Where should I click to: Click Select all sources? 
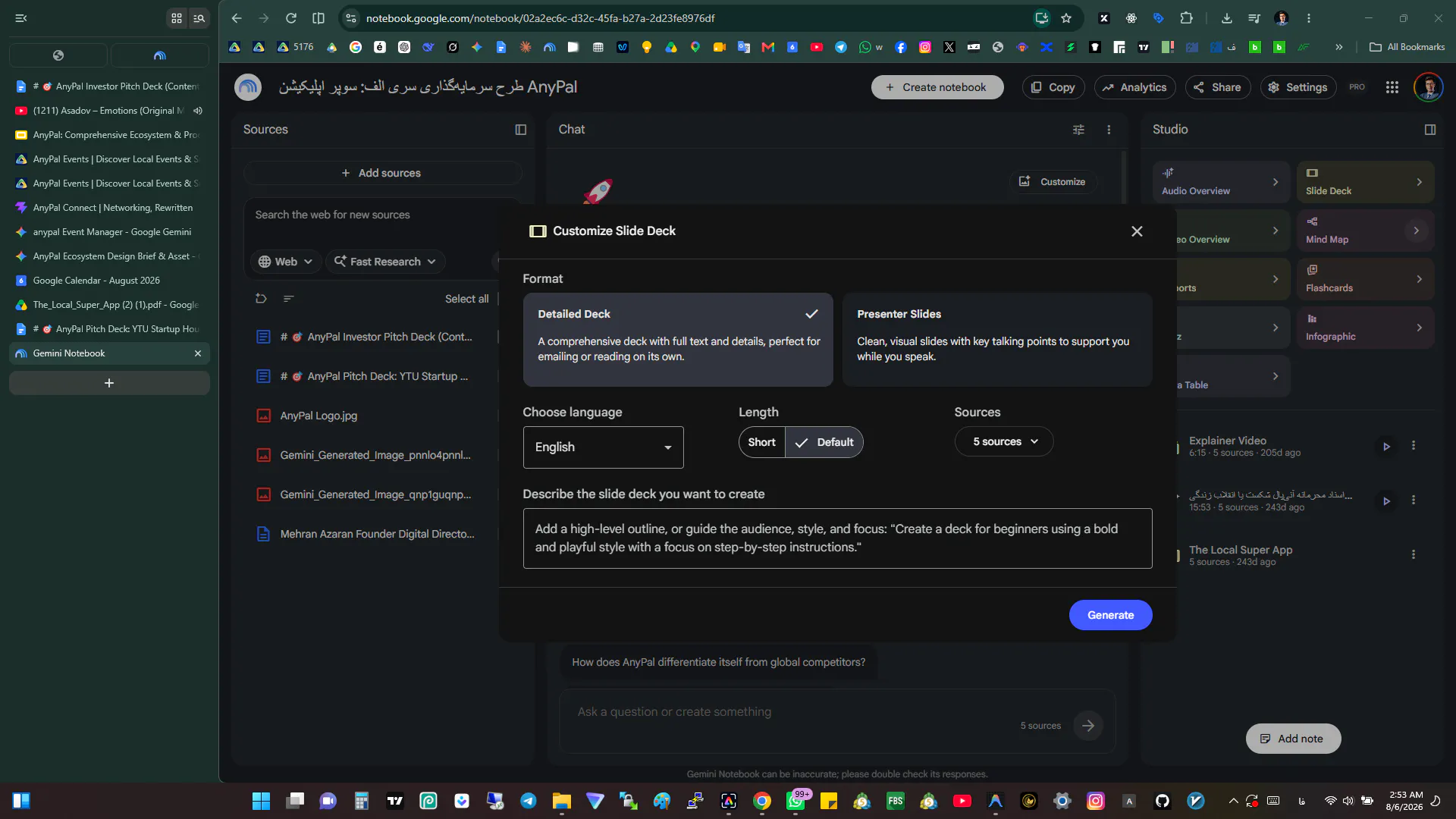pos(466,299)
